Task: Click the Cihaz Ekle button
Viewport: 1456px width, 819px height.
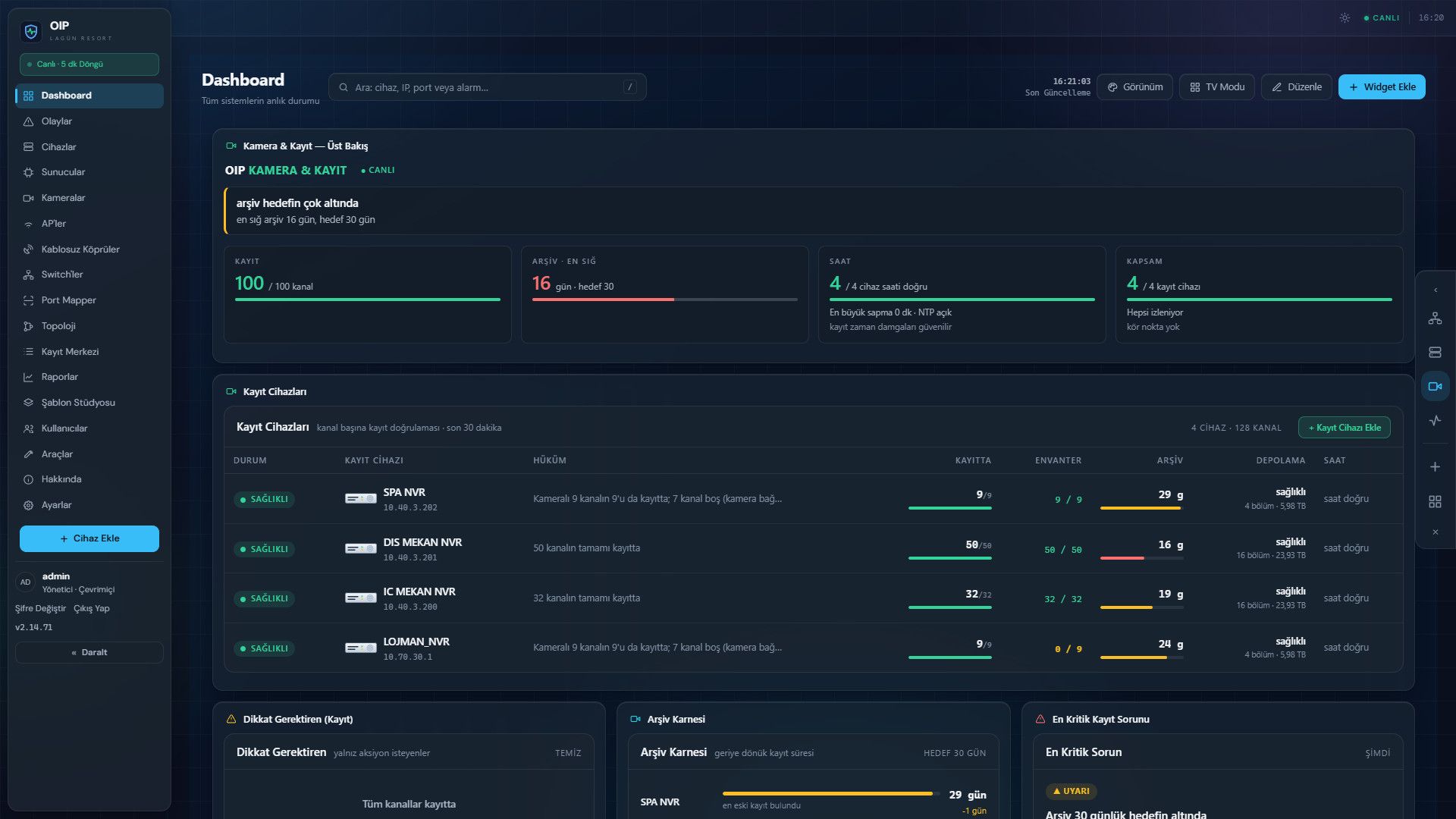Action: coord(89,538)
